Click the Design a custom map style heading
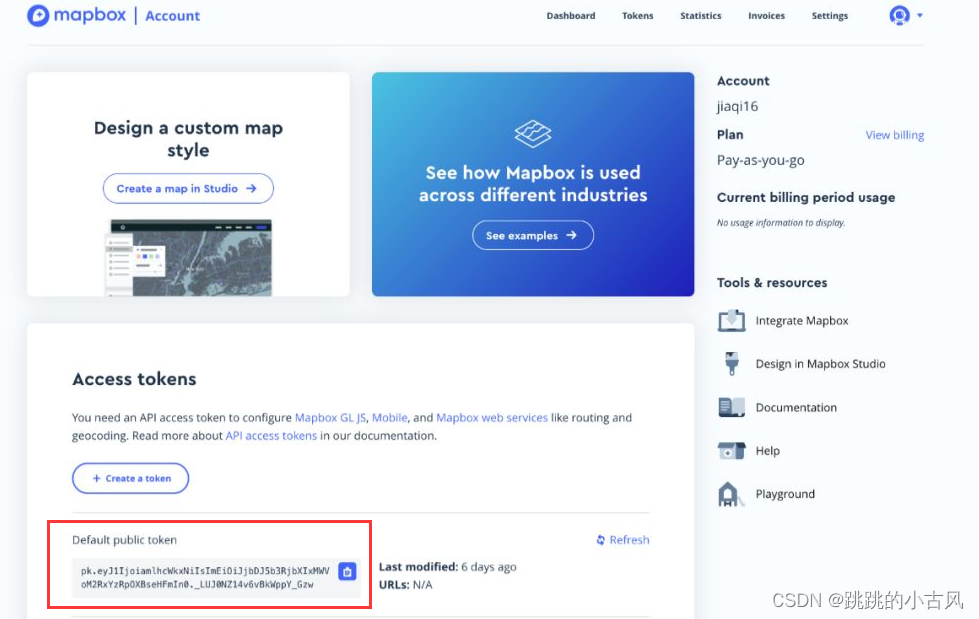Image resolution: width=979 pixels, height=619 pixels. (188, 139)
